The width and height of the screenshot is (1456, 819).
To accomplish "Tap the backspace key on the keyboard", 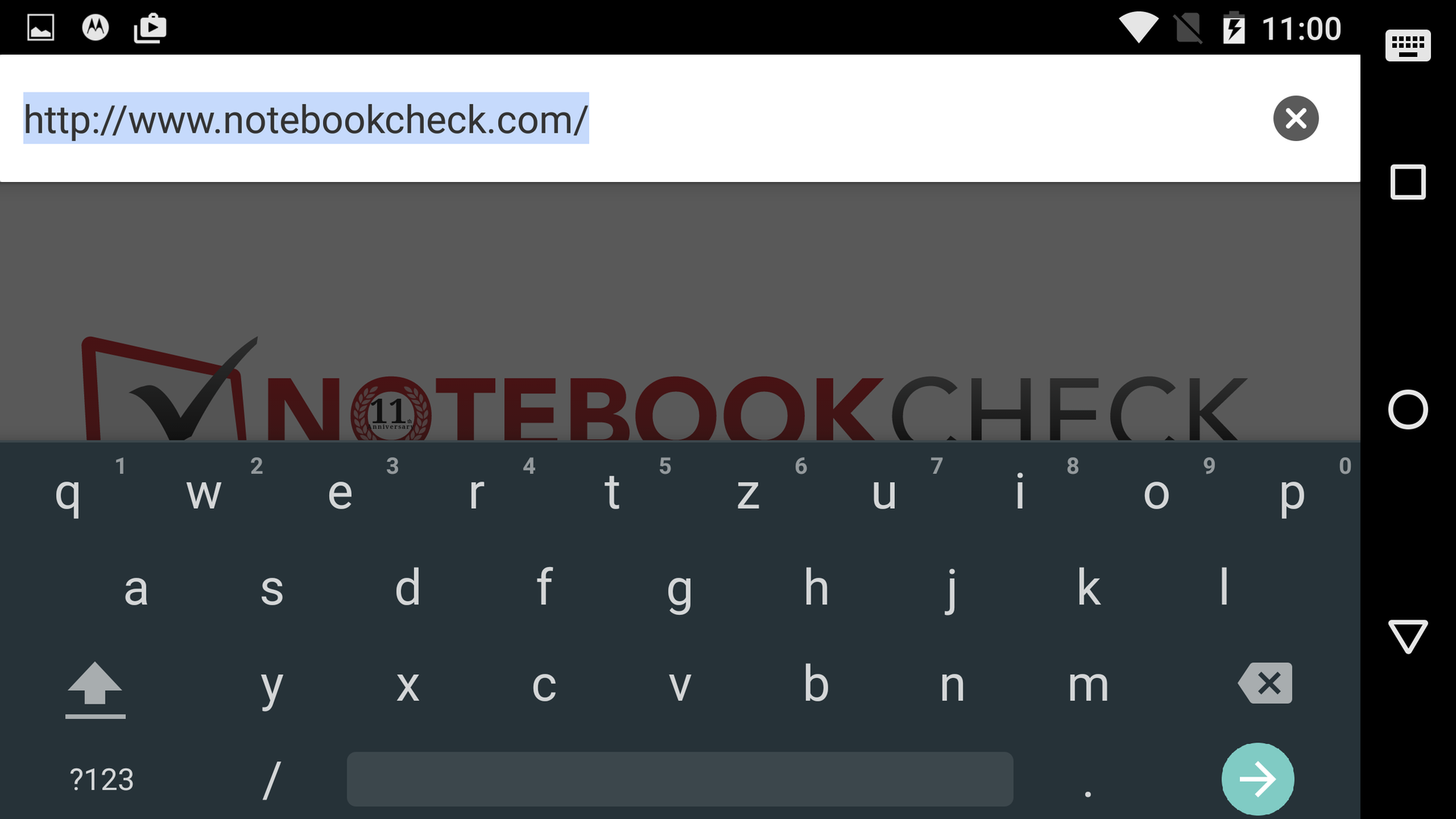I will [1265, 683].
